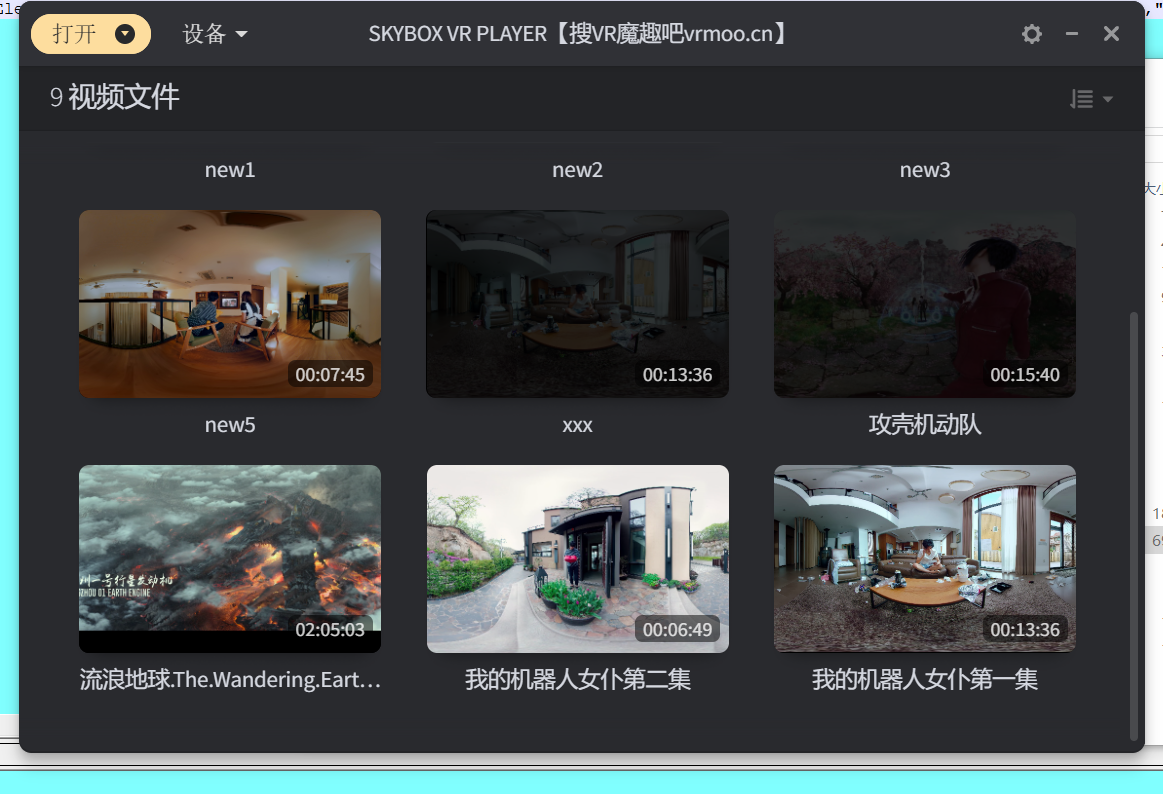Viewport: 1163px width, 794px height.
Task: Click the truncated 流浪地球.The.Wandering.Eart… title
Action: [229, 679]
